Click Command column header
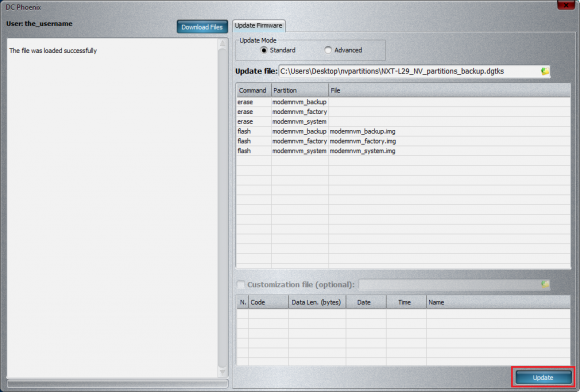This screenshot has height=392, width=580. coord(253,90)
